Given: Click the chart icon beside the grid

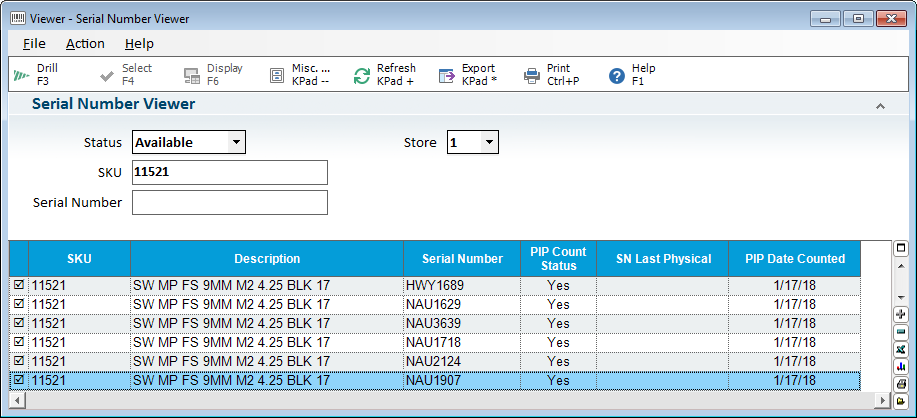Looking at the screenshot, I should click(x=900, y=366).
